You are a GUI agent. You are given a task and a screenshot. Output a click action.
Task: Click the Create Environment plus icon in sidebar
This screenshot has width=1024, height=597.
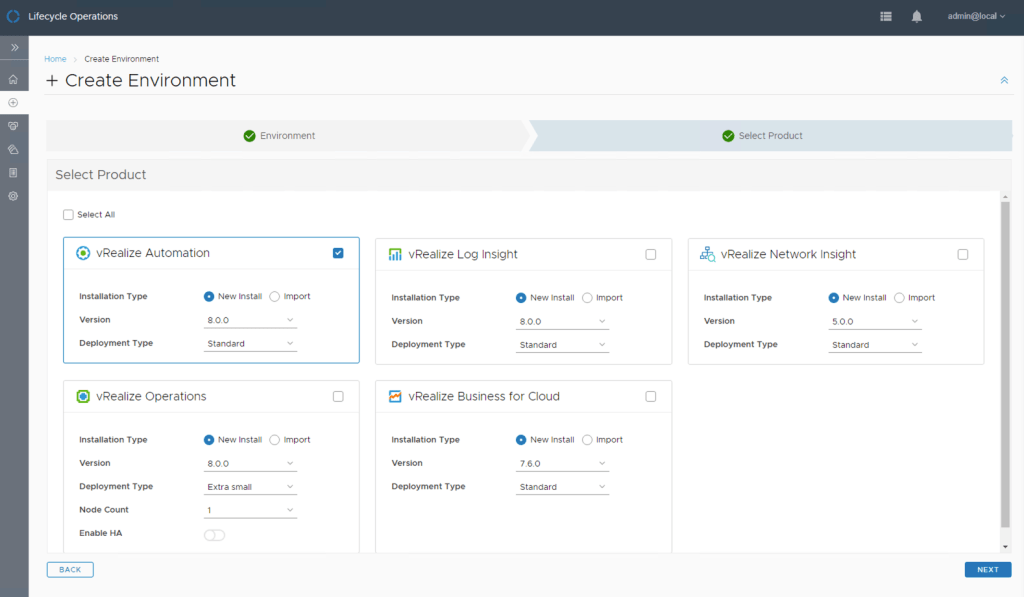click(13, 103)
